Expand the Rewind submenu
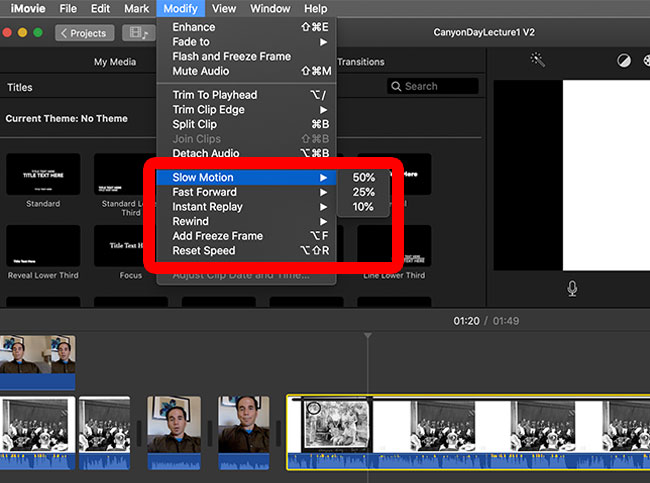Viewport: 650px width, 483px height. click(x=246, y=221)
